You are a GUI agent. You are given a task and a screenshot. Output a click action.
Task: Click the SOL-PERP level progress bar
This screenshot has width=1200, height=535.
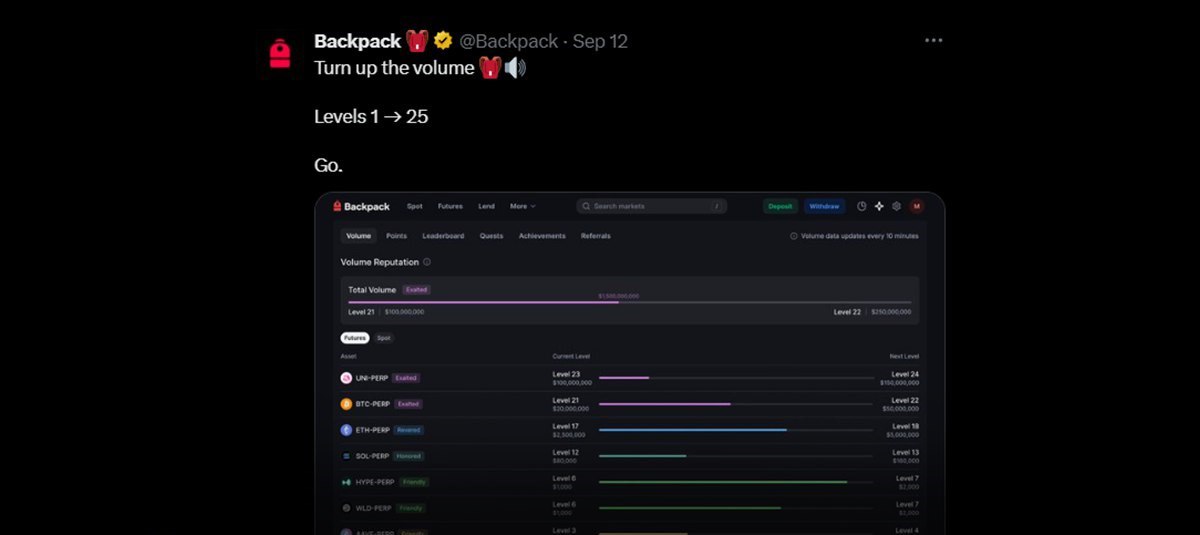tap(736, 456)
